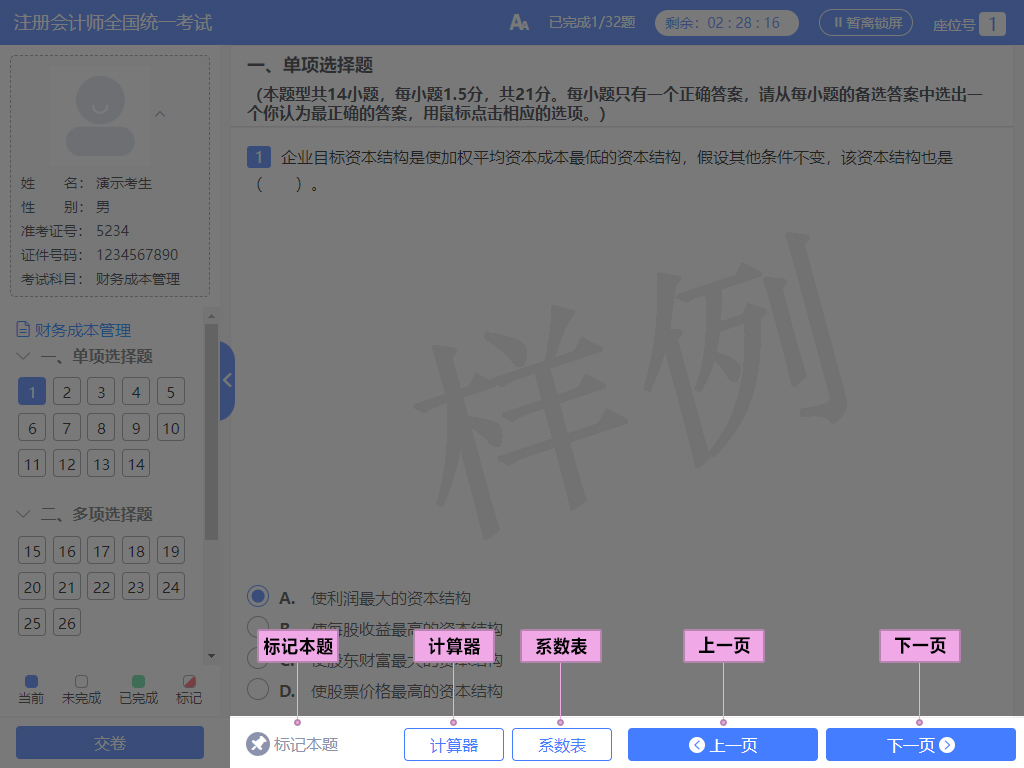The image size is (1024, 768).
Task: Open the 系数表 coefficient table
Action: tap(561, 744)
